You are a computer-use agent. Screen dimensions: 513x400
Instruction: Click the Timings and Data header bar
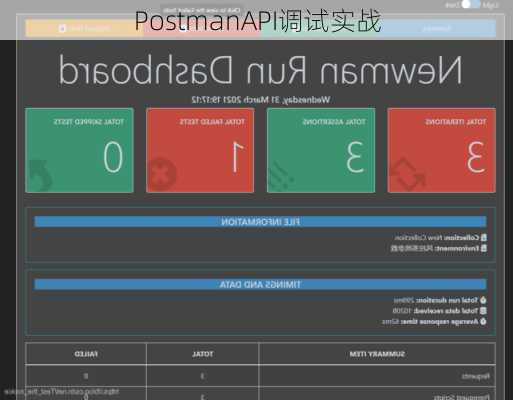click(260, 284)
